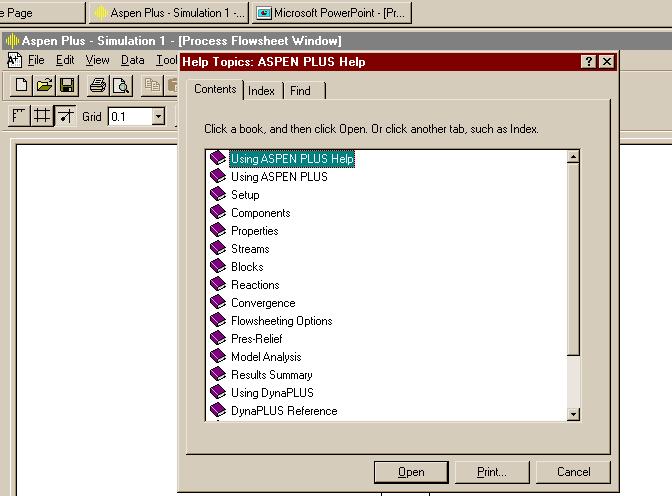The height and width of the screenshot is (496, 672).
Task: Click the book icon beside Reactions
Action: pyautogui.click(x=218, y=285)
